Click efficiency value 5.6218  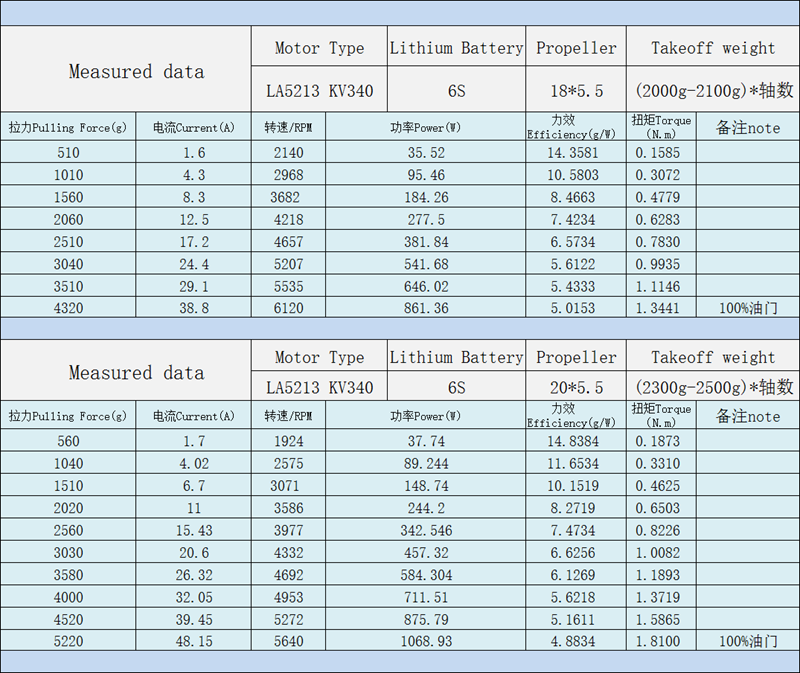click(576, 597)
